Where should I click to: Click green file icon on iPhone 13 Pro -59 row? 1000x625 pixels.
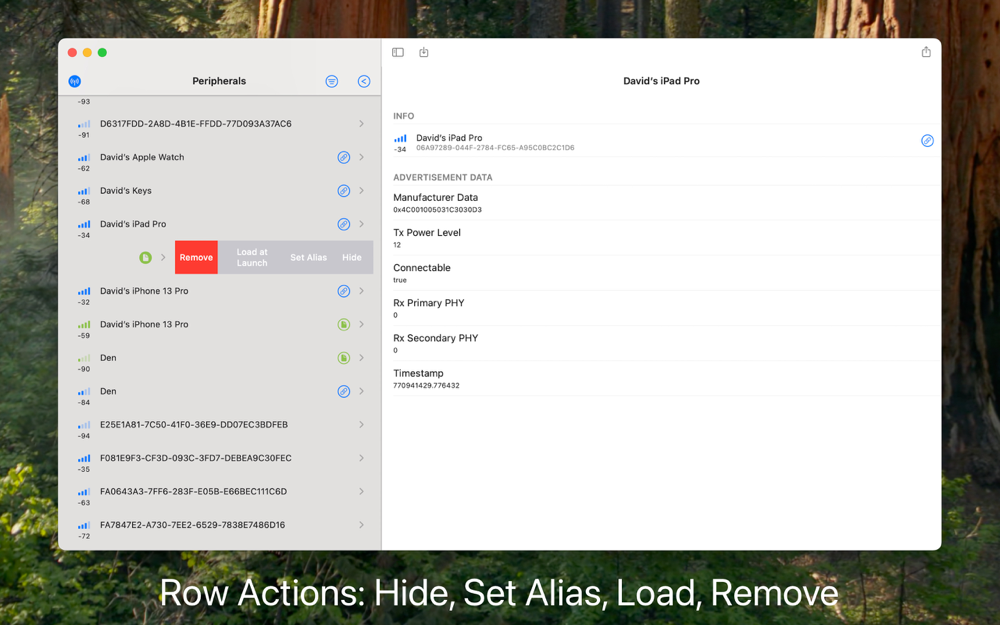pyautogui.click(x=344, y=325)
